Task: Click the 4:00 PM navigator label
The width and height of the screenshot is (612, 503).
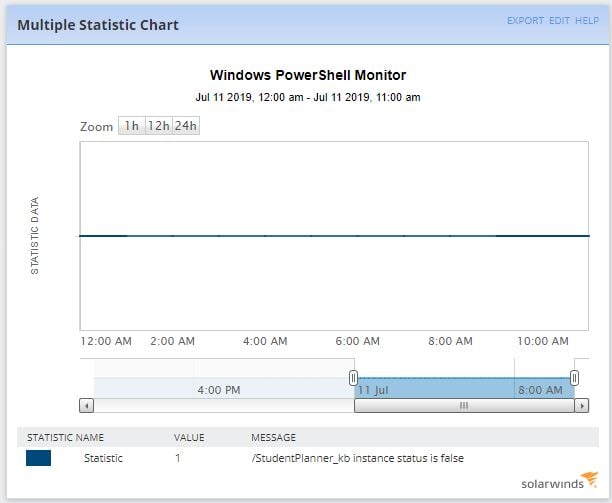Action: point(219,390)
